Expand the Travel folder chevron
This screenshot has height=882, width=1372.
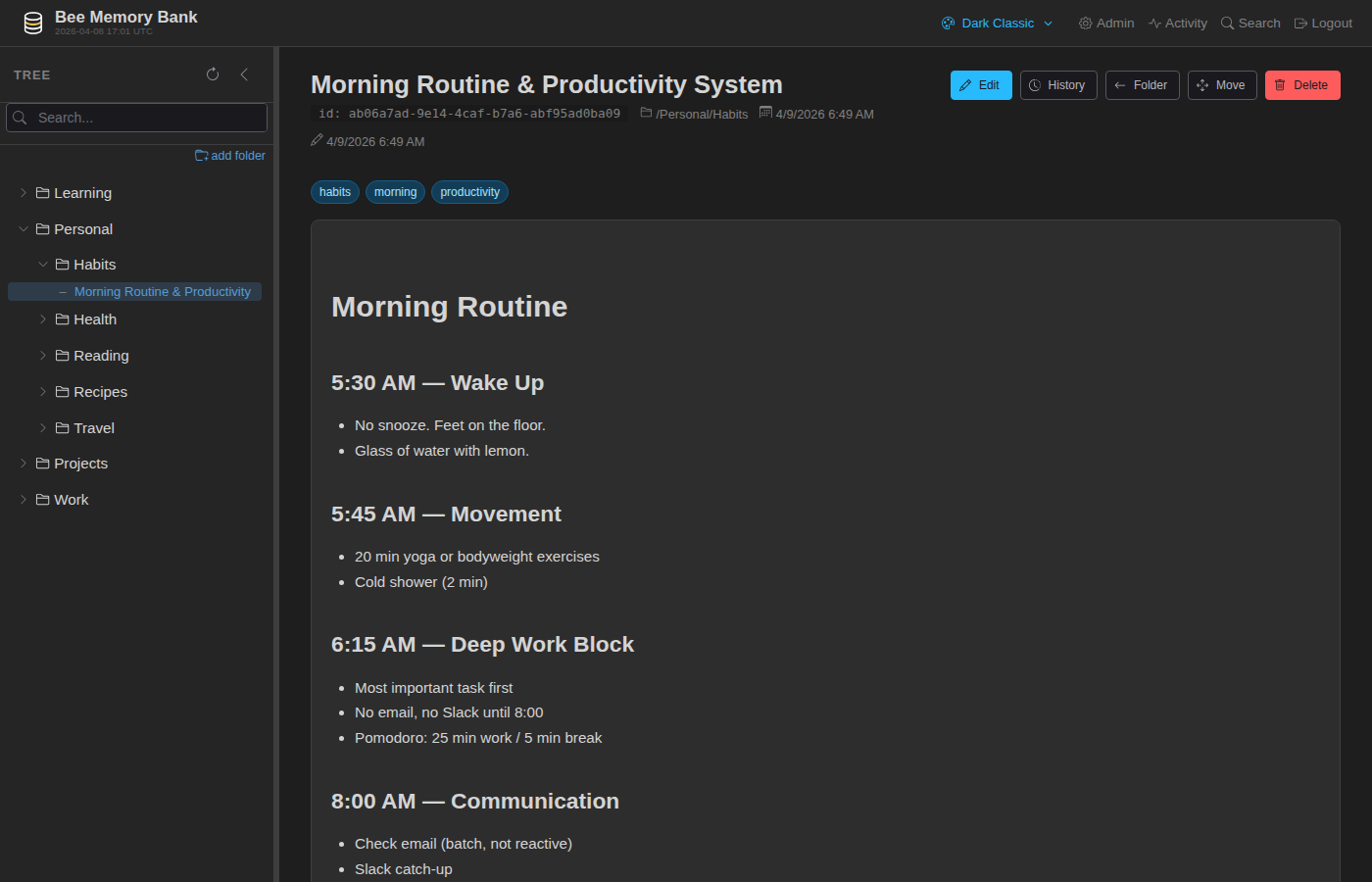[x=43, y=428]
